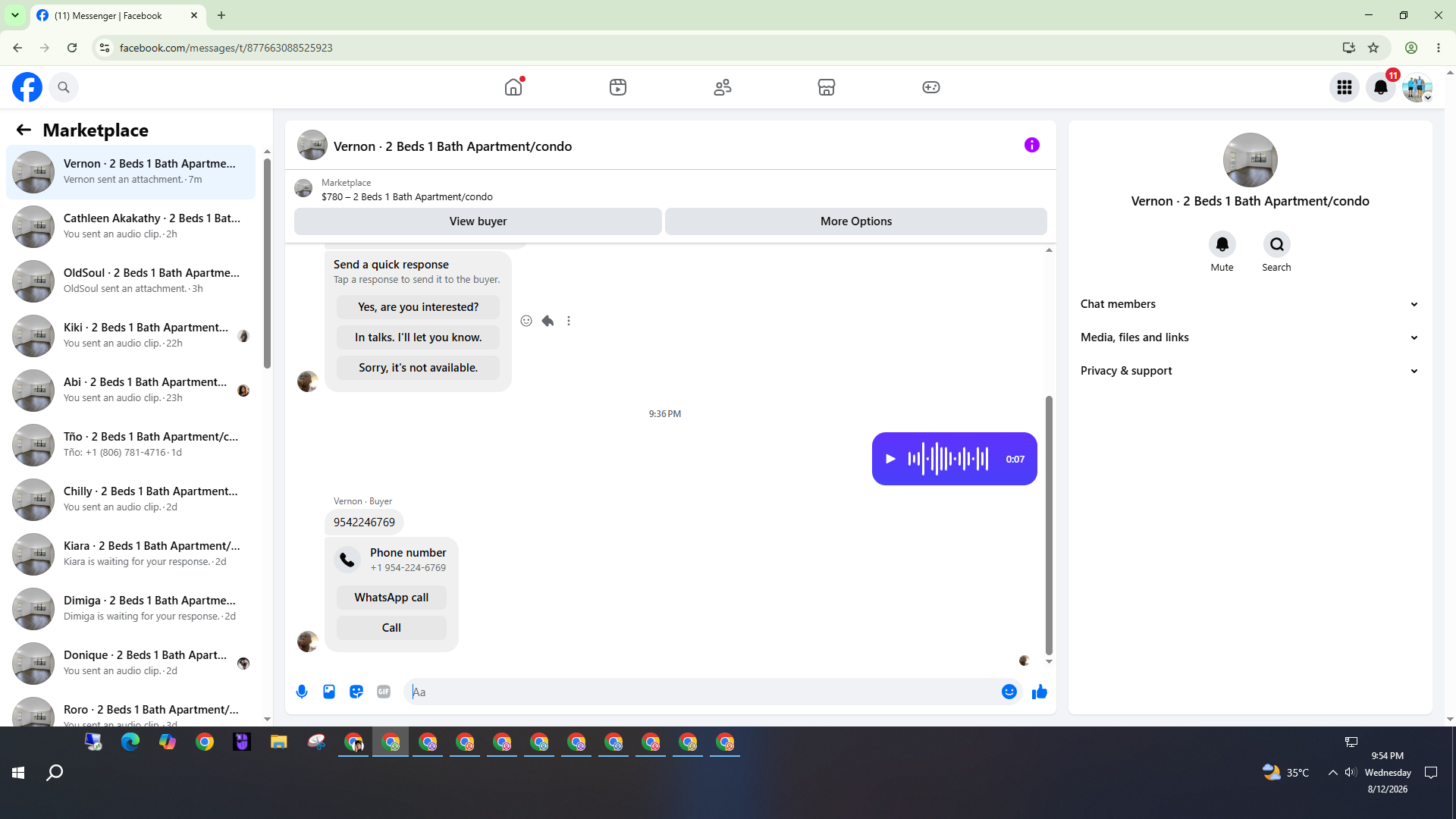The height and width of the screenshot is (819, 1456).
Task: Click the View buyer button
Action: [x=478, y=221]
